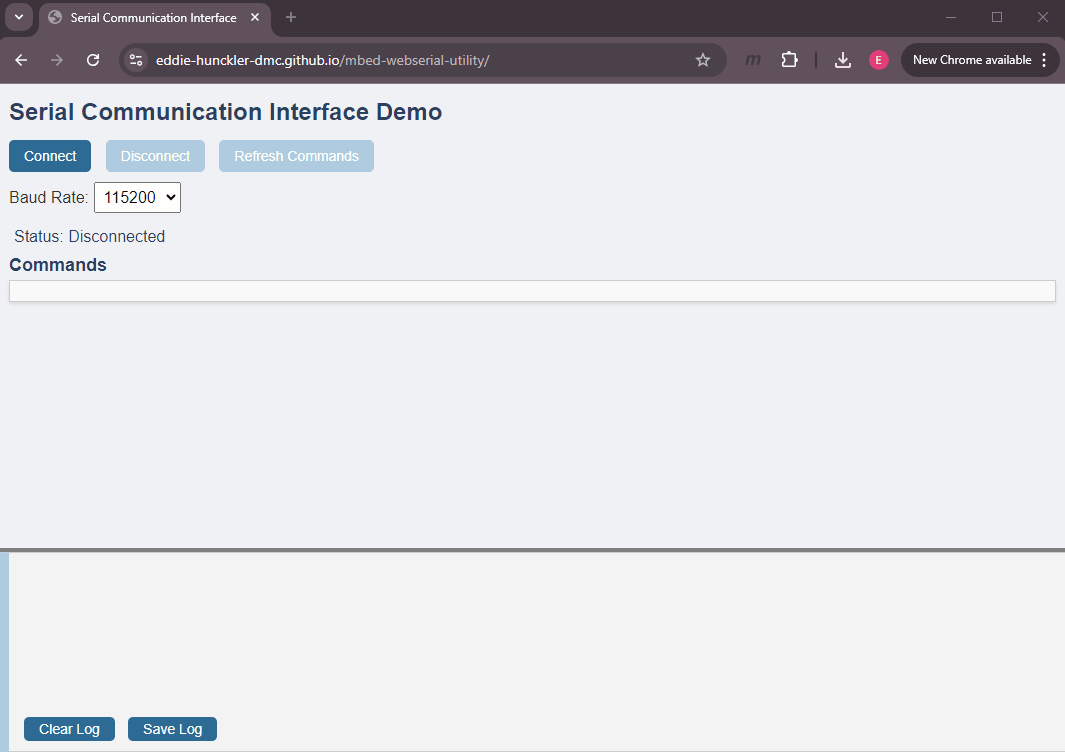The height and width of the screenshot is (752, 1065).
Task: Click the Save Log button
Action: [173, 729]
